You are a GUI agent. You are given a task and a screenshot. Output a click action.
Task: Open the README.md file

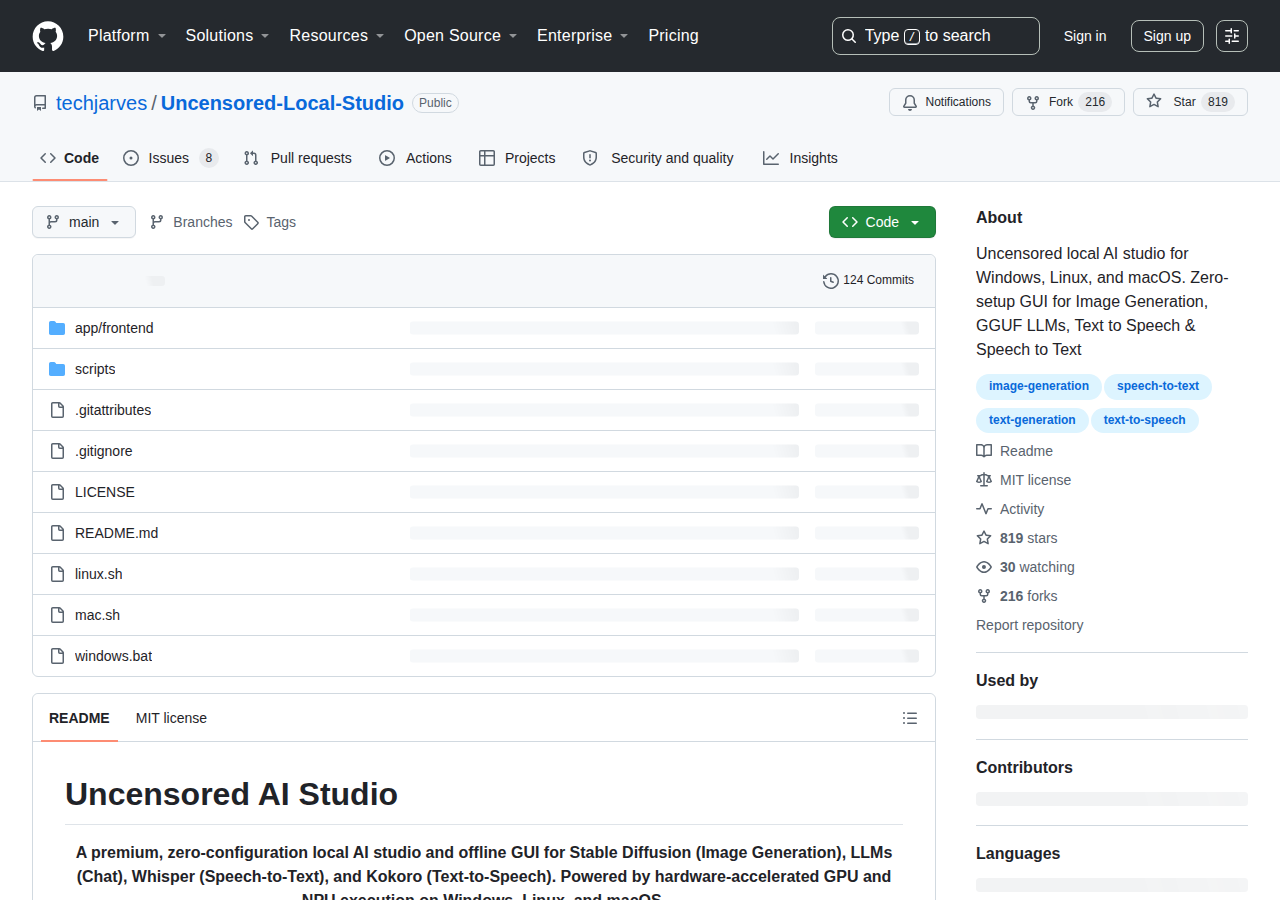point(116,533)
